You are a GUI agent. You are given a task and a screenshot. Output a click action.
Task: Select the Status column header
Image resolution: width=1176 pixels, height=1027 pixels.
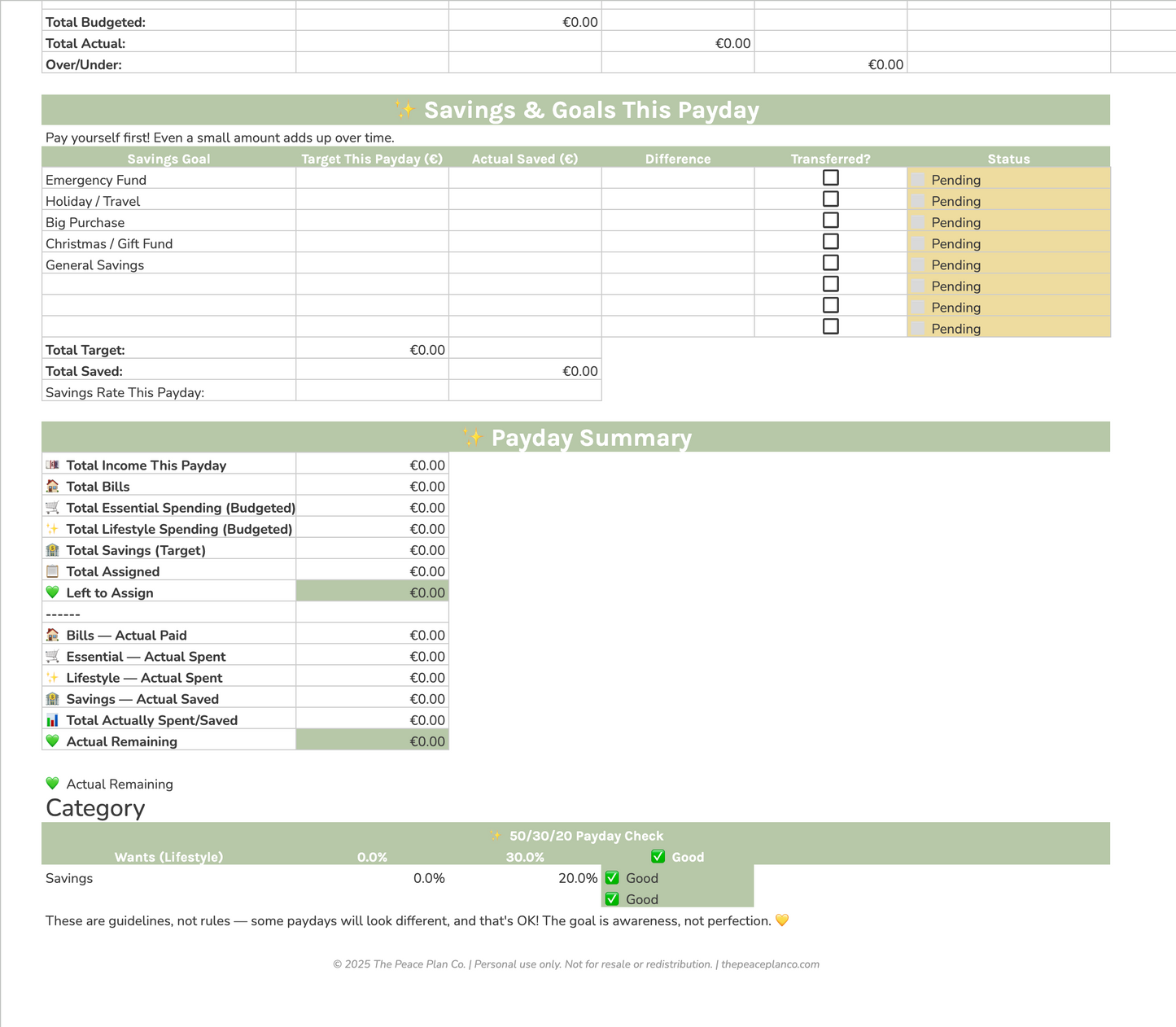[1009, 158]
